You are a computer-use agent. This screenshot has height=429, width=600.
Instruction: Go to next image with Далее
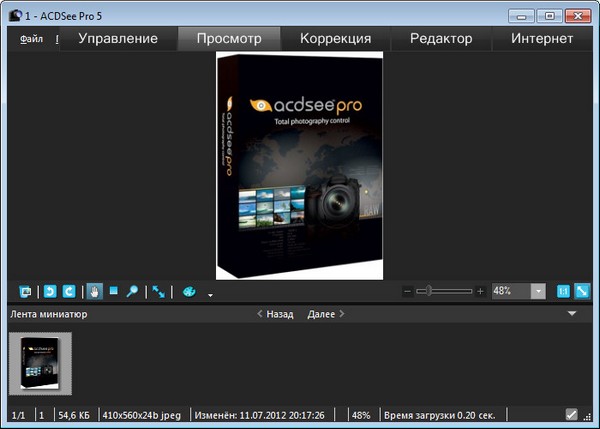click(x=326, y=314)
